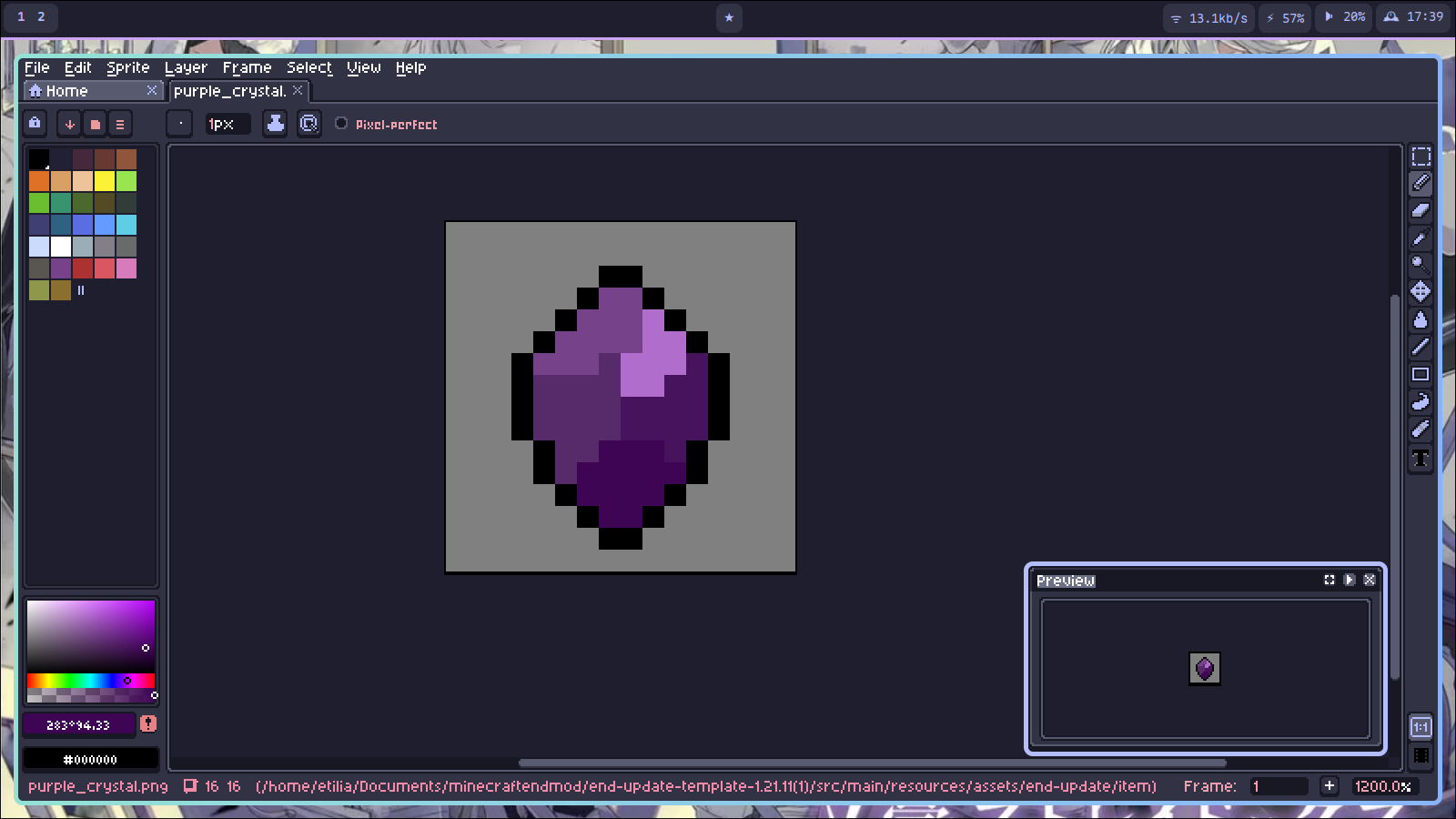Toggle the 1:1 preview button

tap(1421, 727)
